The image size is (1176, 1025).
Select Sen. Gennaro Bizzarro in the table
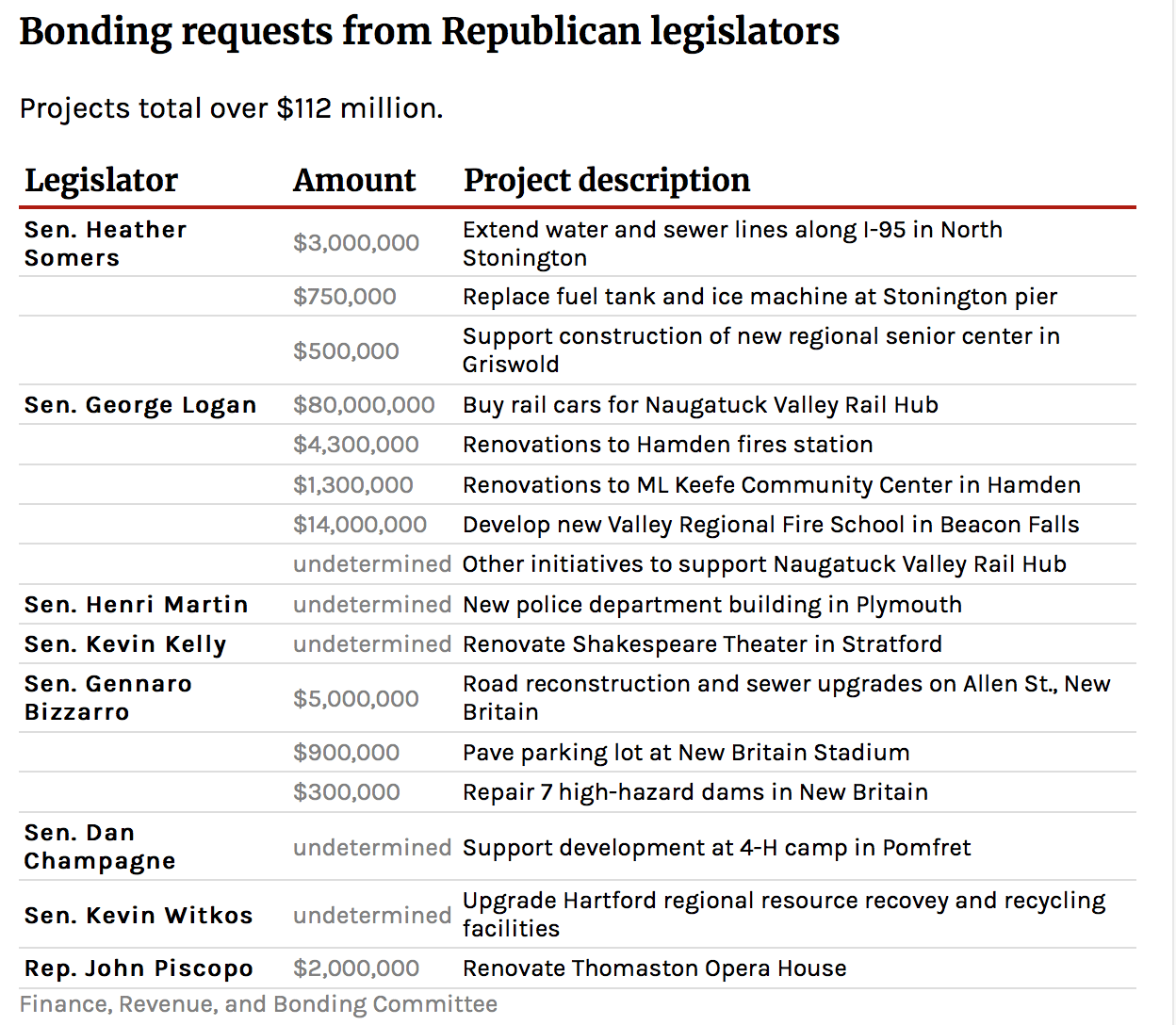tap(108, 698)
